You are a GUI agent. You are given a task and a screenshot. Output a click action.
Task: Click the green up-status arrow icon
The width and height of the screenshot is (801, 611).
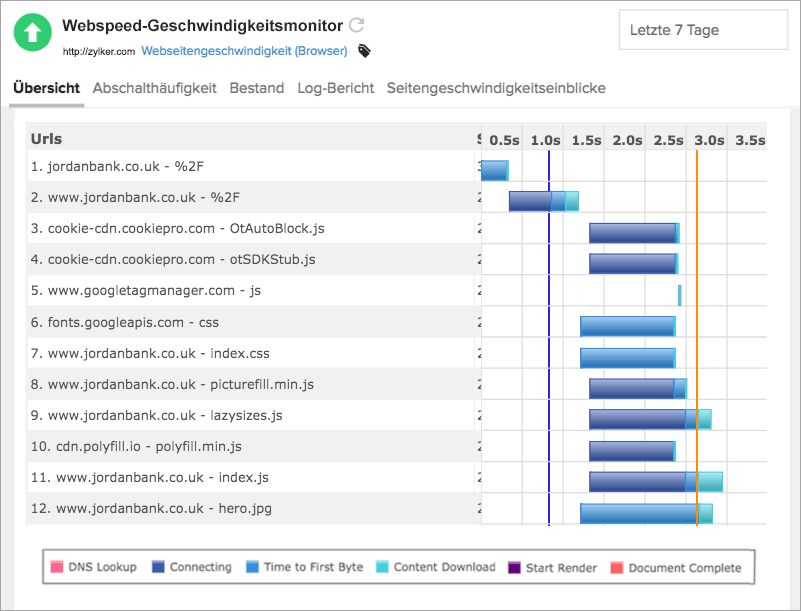pos(32,32)
